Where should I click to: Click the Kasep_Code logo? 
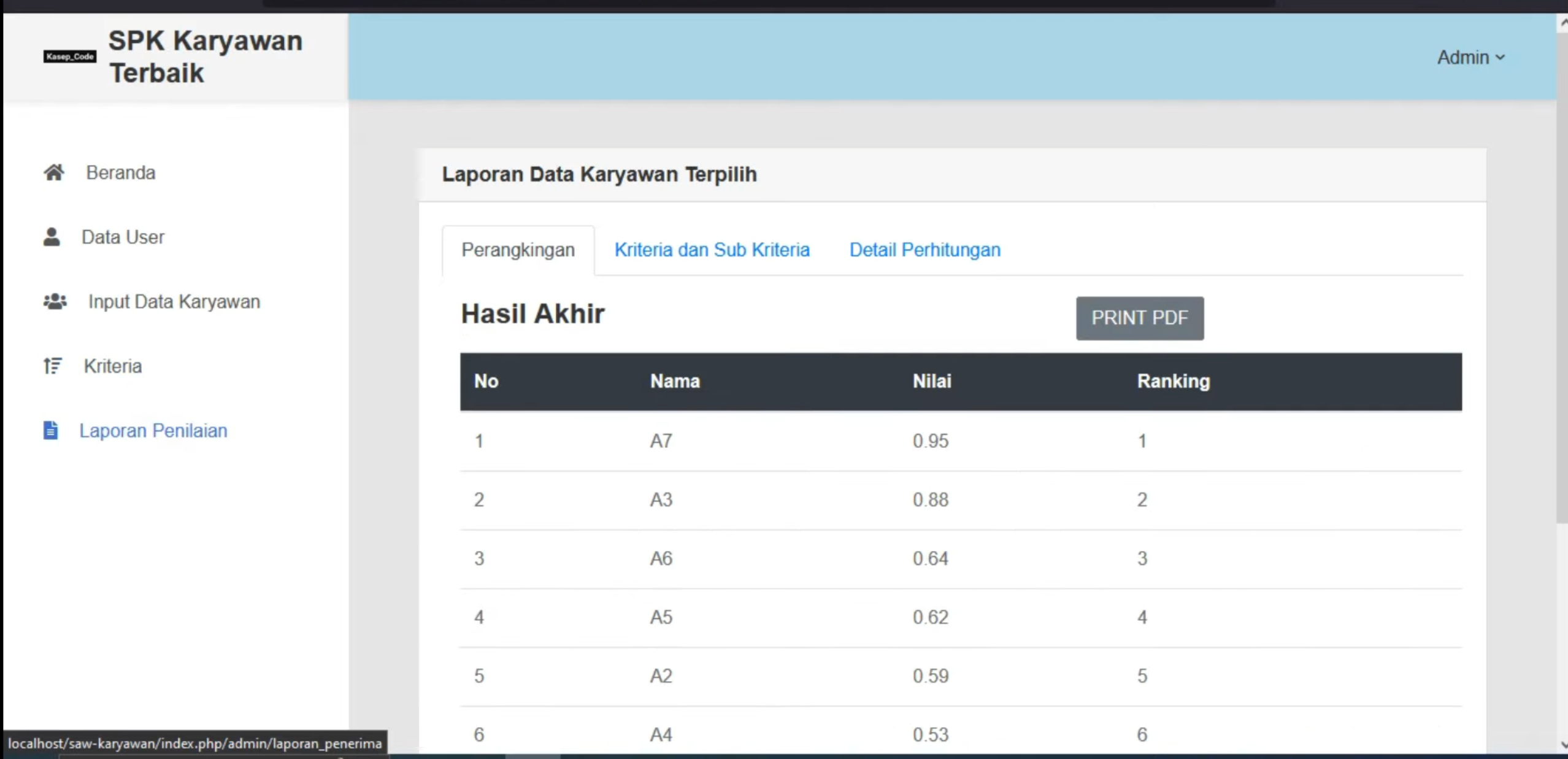70,56
